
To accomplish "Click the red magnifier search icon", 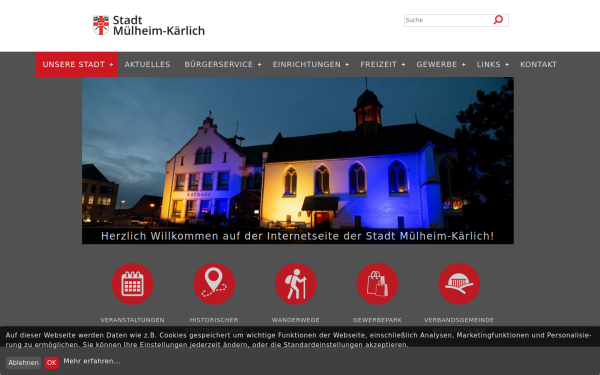I will point(498,20).
